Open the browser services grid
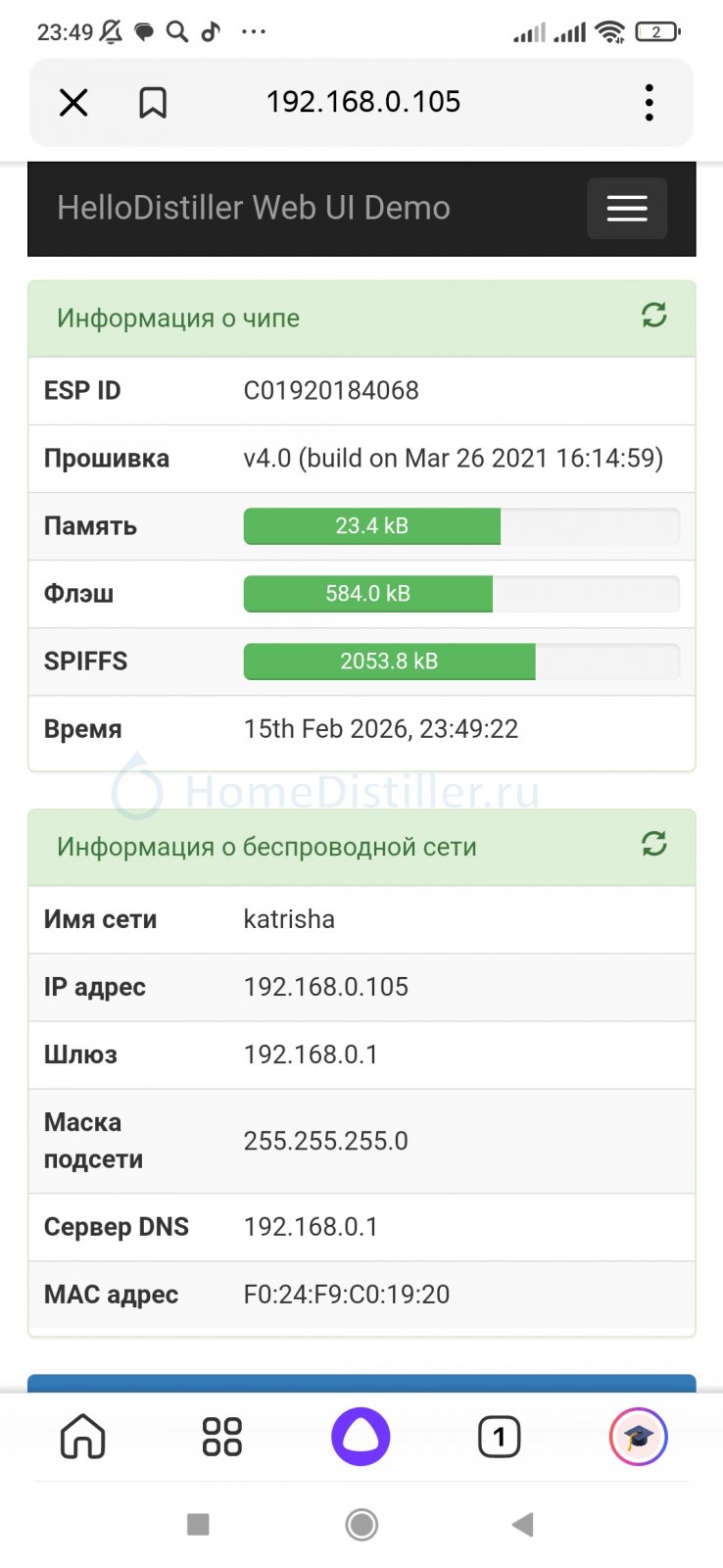 [221, 1437]
